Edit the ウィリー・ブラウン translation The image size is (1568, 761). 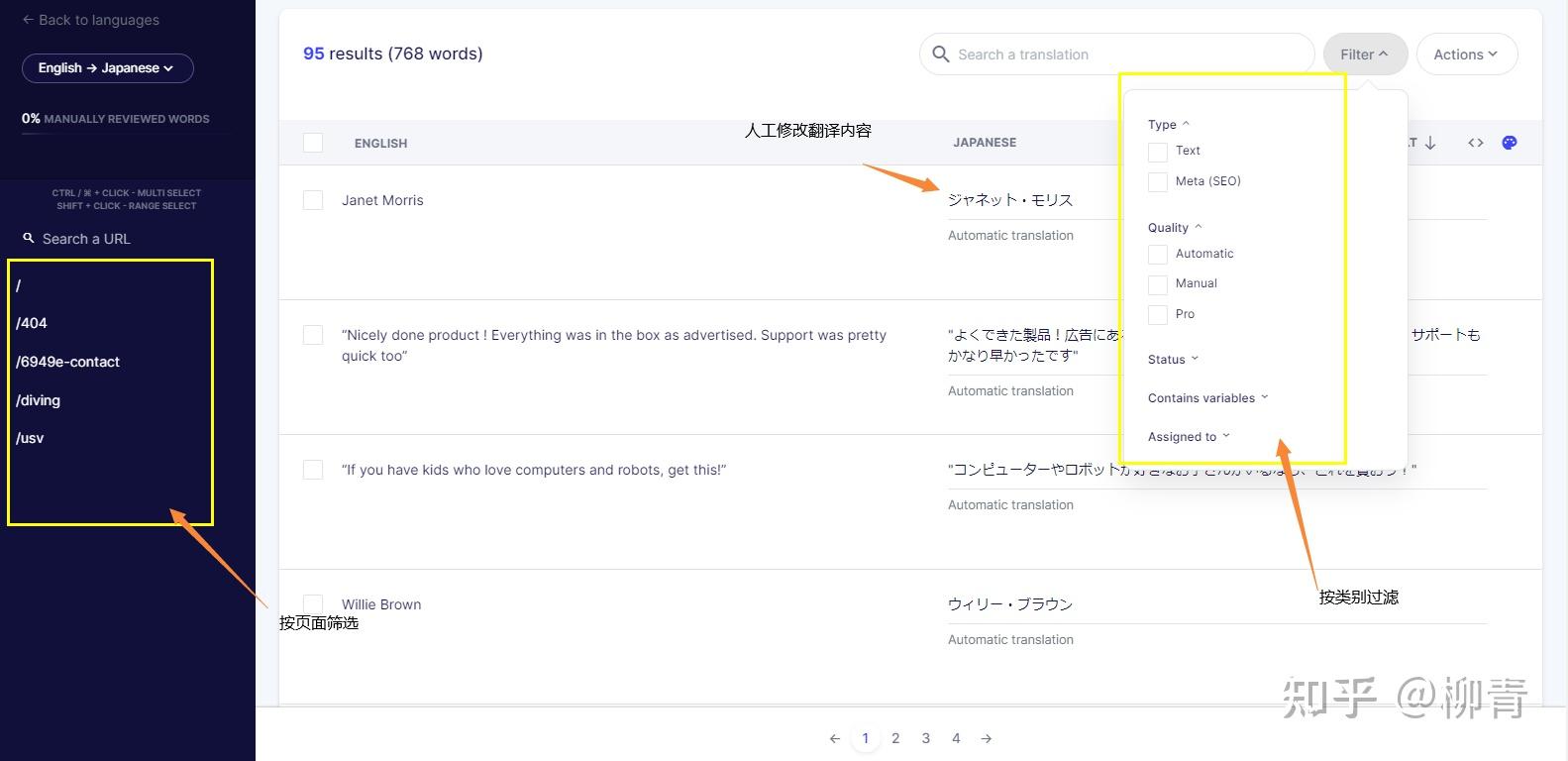(x=1010, y=604)
